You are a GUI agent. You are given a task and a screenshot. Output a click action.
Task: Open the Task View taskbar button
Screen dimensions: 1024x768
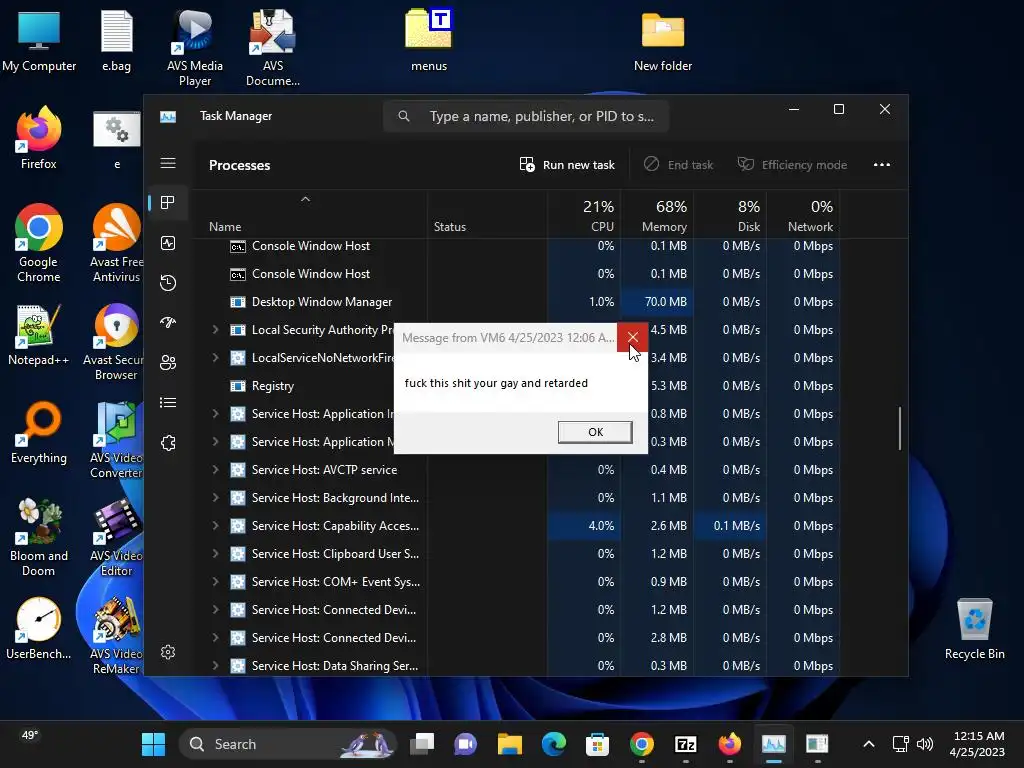(422, 744)
